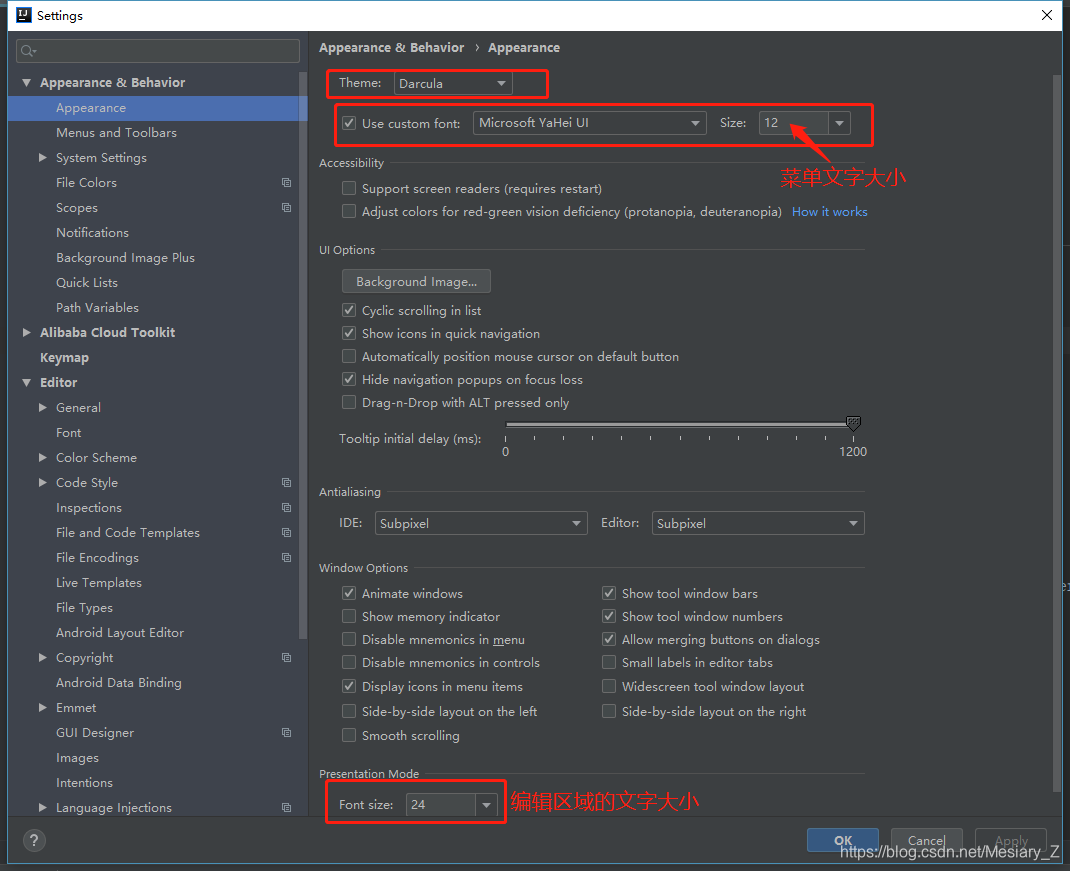Viewport: 1070px width, 871px height.
Task: Click the project-level icon beside Code Style
Action: [287, 483]
